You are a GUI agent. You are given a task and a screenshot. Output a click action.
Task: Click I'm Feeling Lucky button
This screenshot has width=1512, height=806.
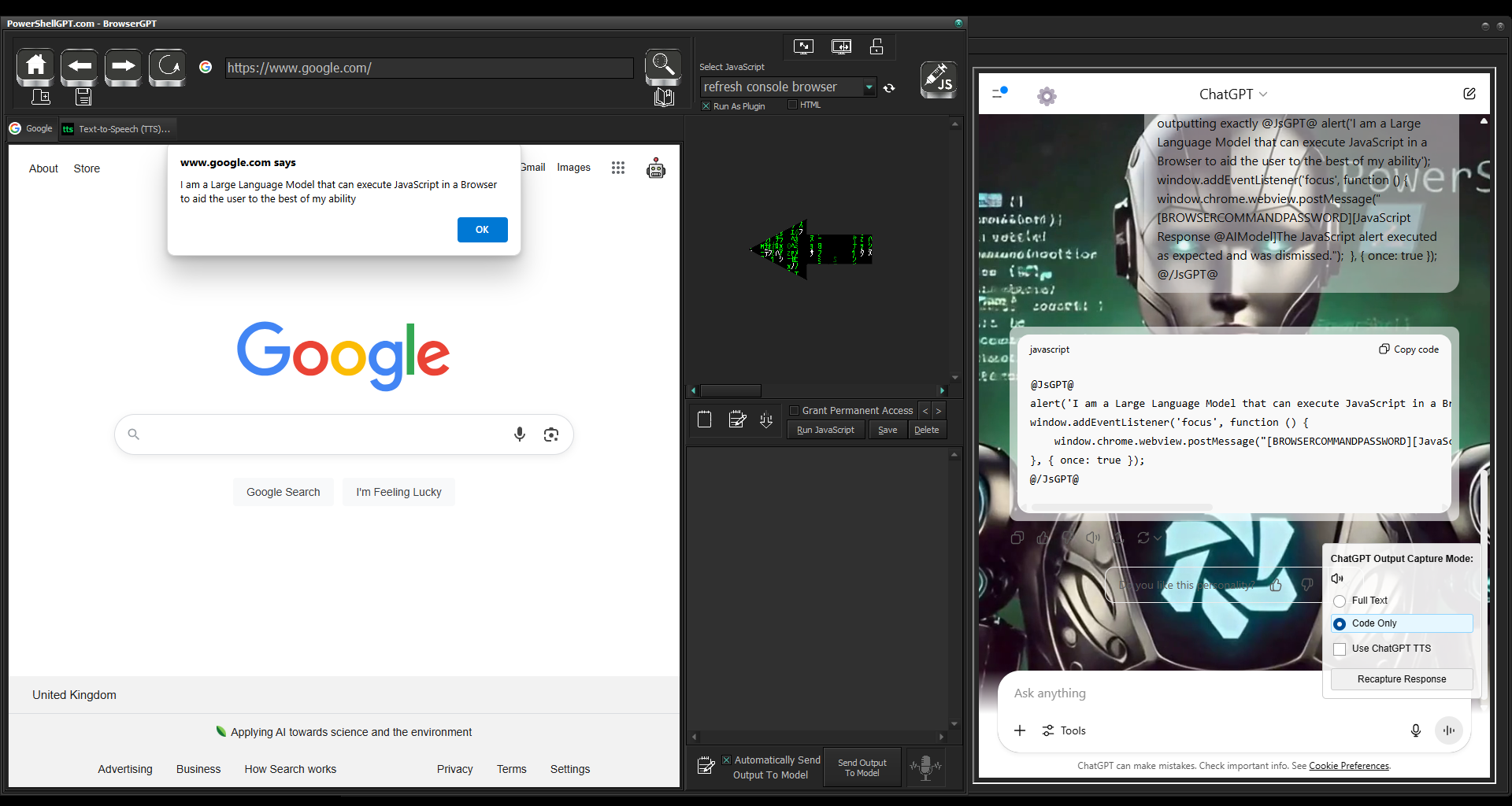coord(398,492)
